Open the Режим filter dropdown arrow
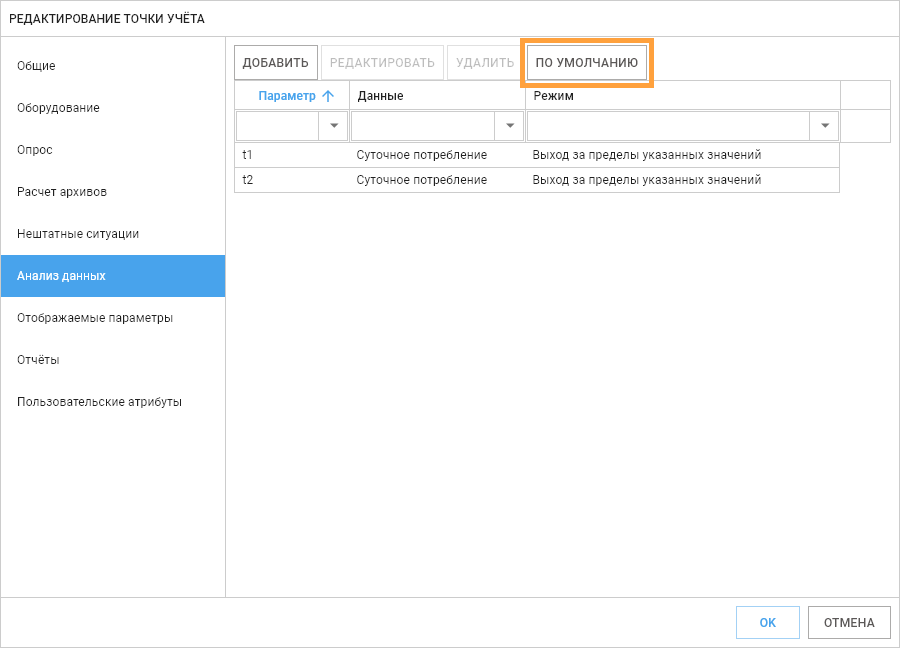 (825, 126)
